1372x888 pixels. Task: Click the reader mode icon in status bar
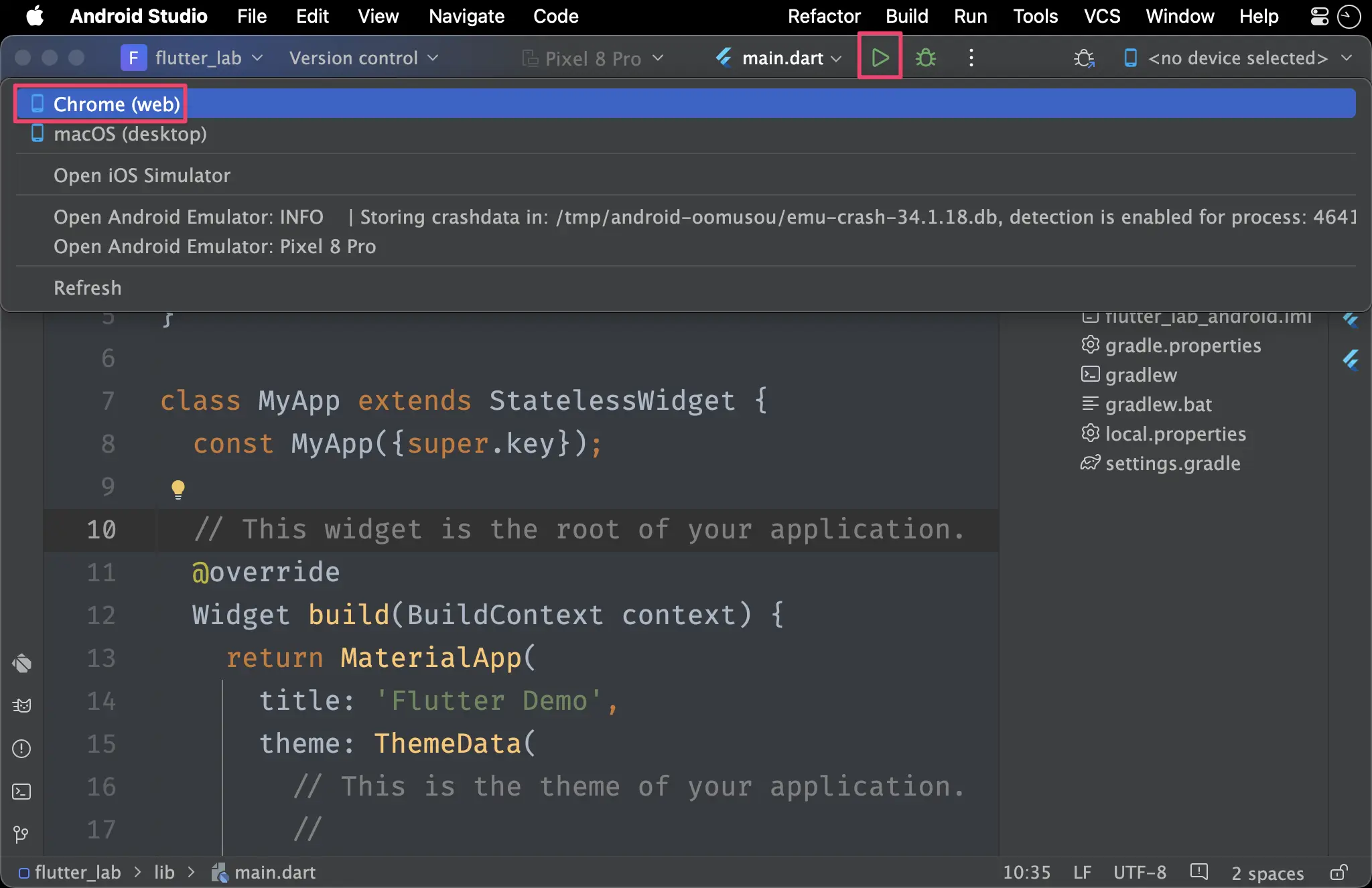1198,872
